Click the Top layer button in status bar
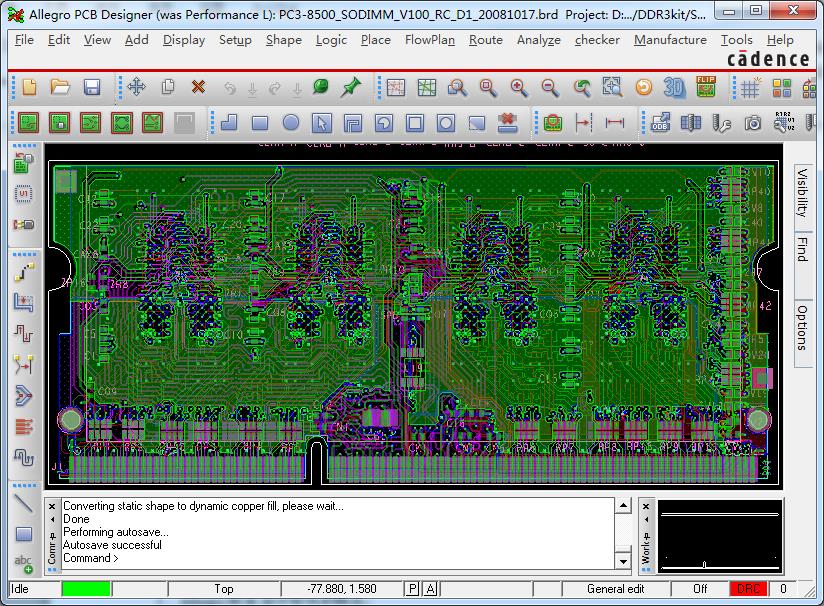This screenshot has width=824, height=606. tap(224, 588)
